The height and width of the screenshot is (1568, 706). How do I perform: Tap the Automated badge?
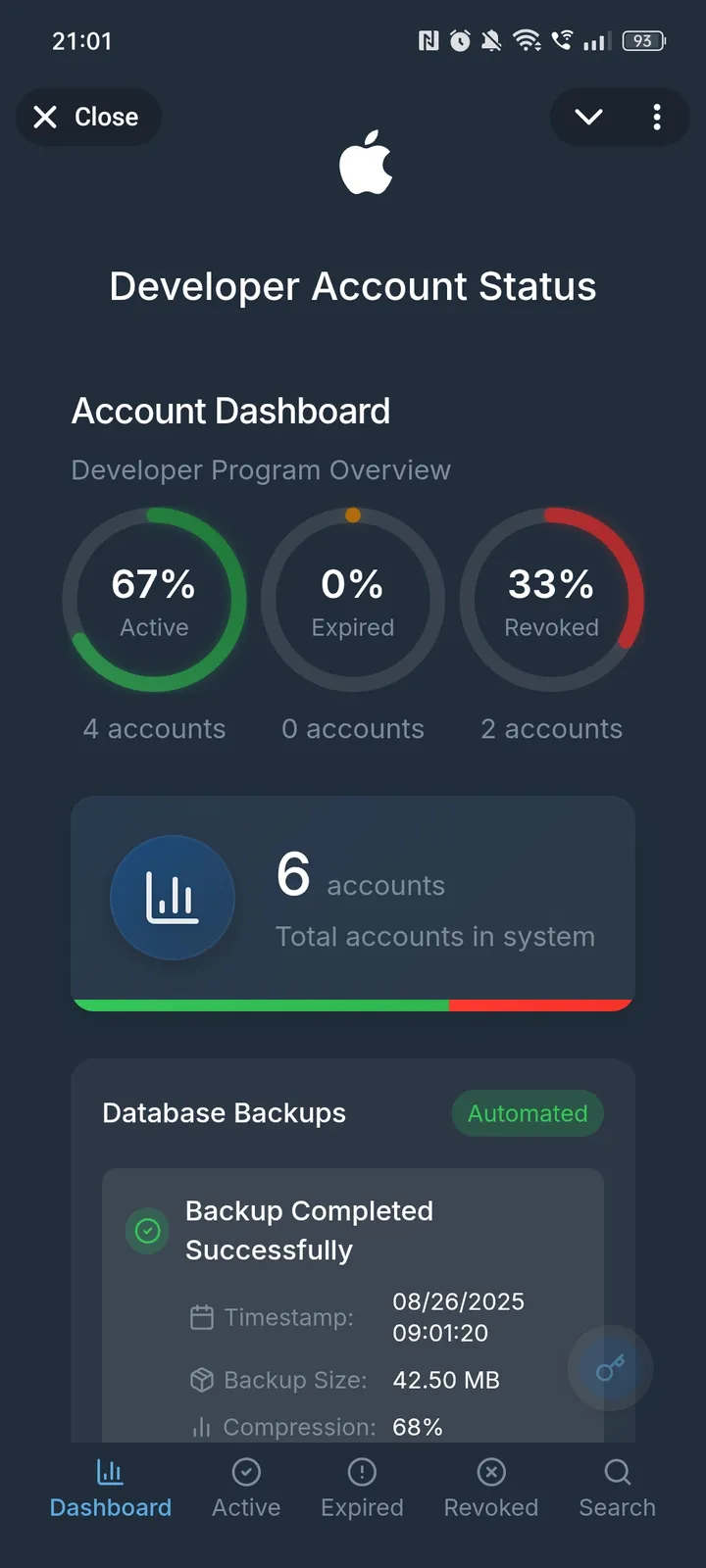[x=528, y=1113]
